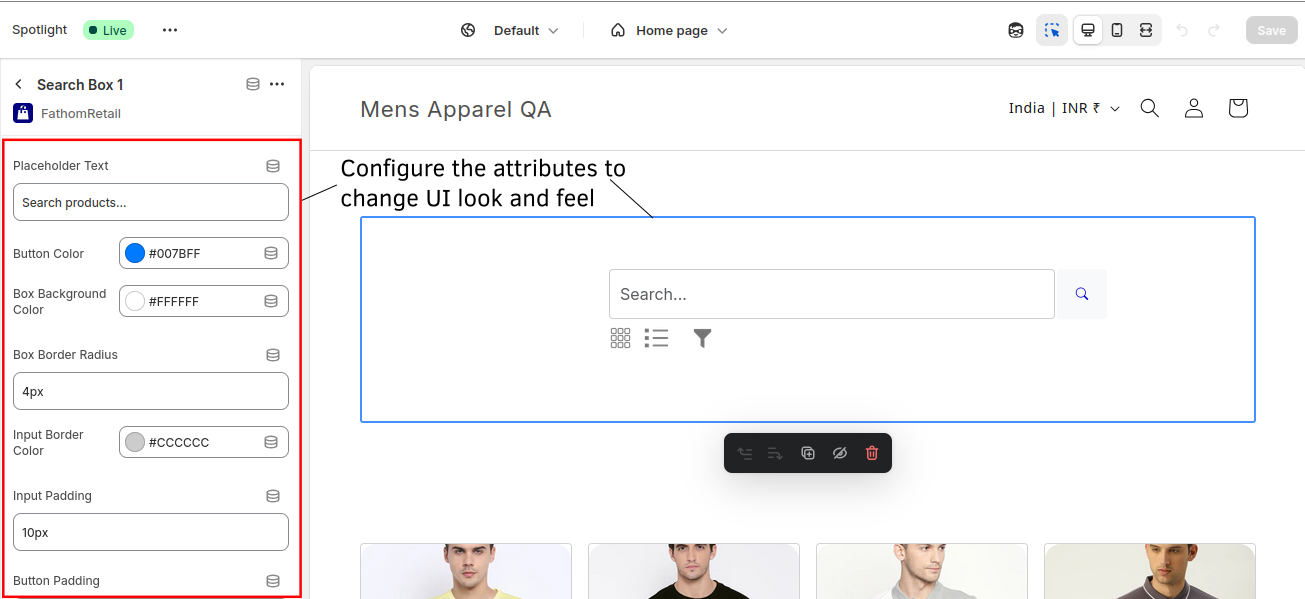Open the shopping cart icon
The width and height of the screenshot is (1305, 599).
click(1237, 107)
